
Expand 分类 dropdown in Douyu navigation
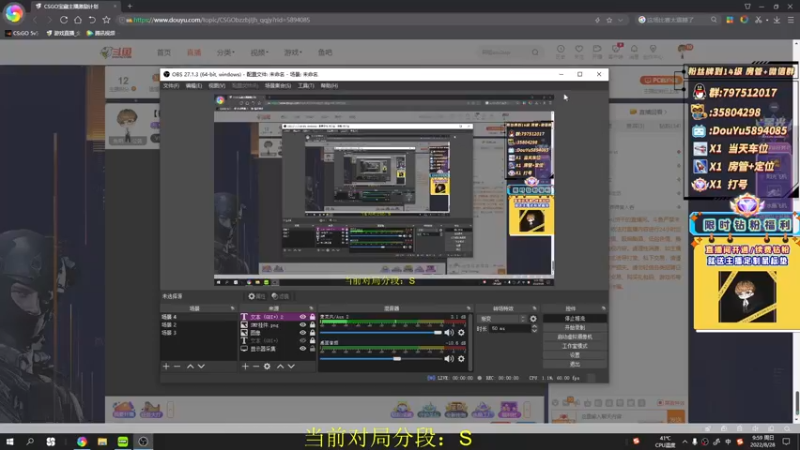[x=226, y=53]
